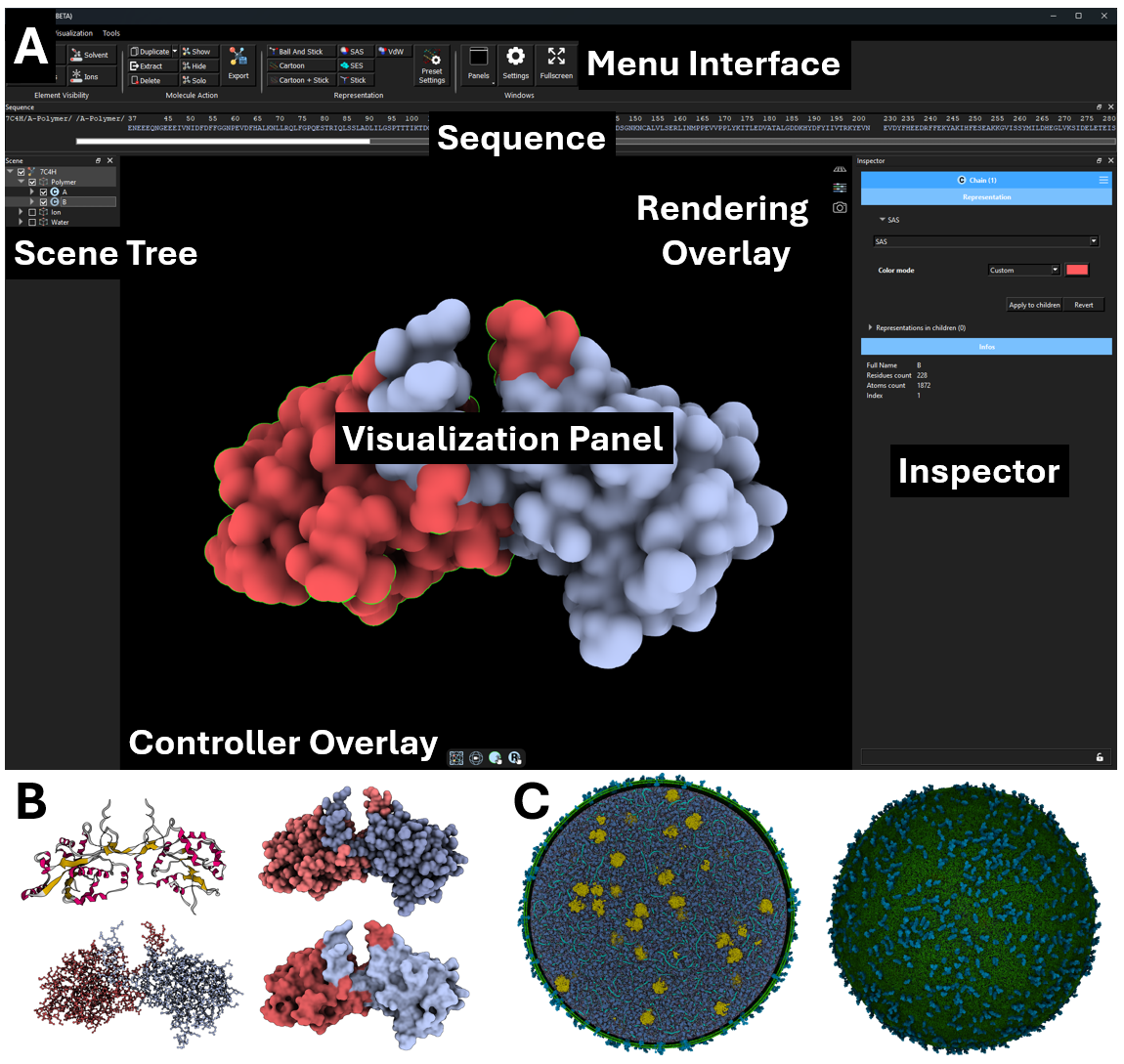Open the Settings window
The image size is (1124, 1064).
515,64
